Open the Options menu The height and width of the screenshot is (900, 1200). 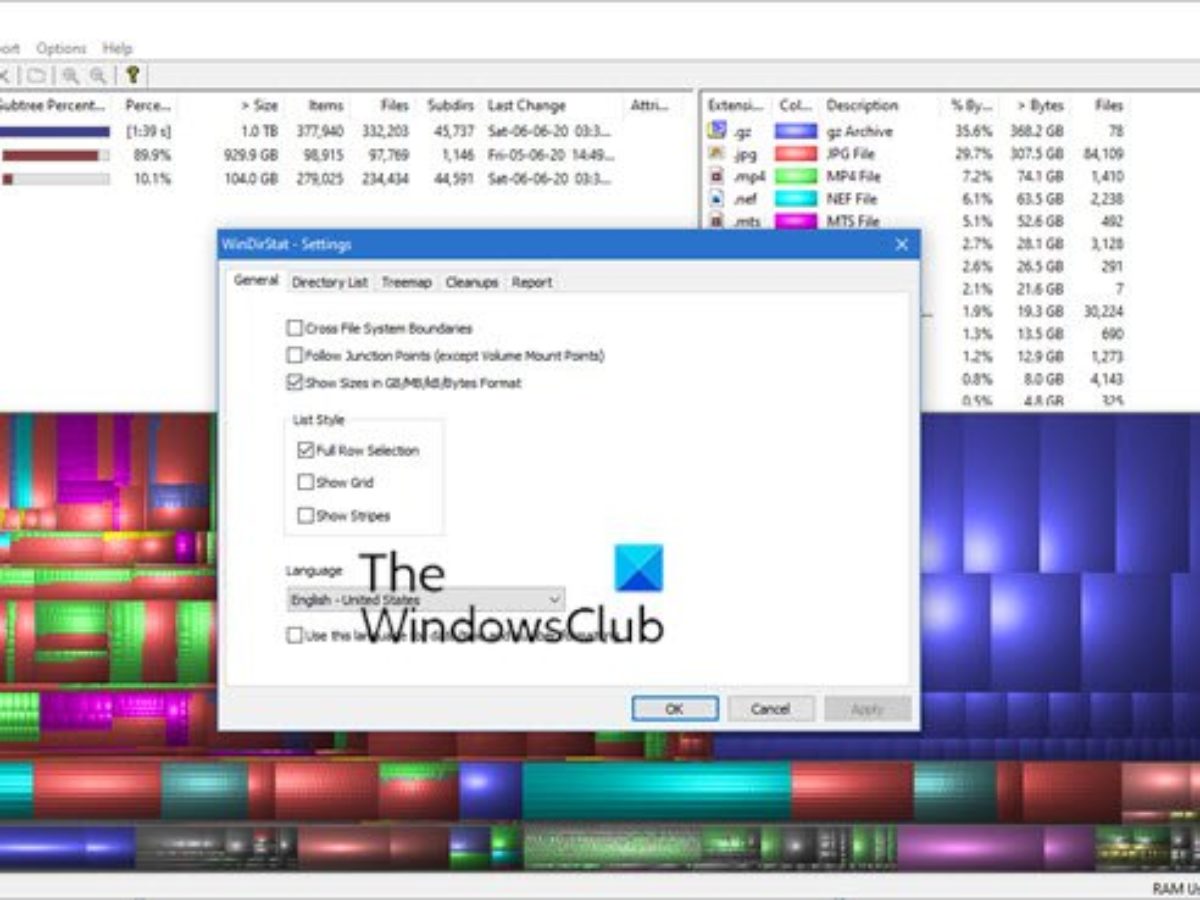tap(61, 48)
